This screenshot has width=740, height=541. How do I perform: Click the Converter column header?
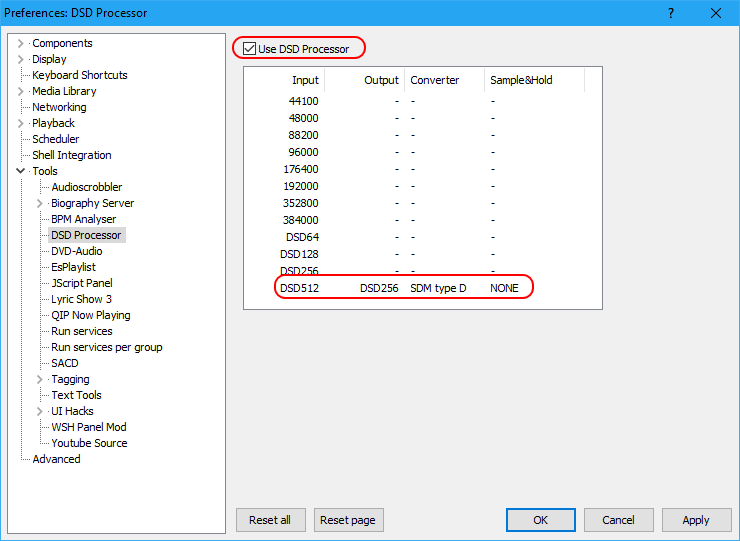coord(434,80)
